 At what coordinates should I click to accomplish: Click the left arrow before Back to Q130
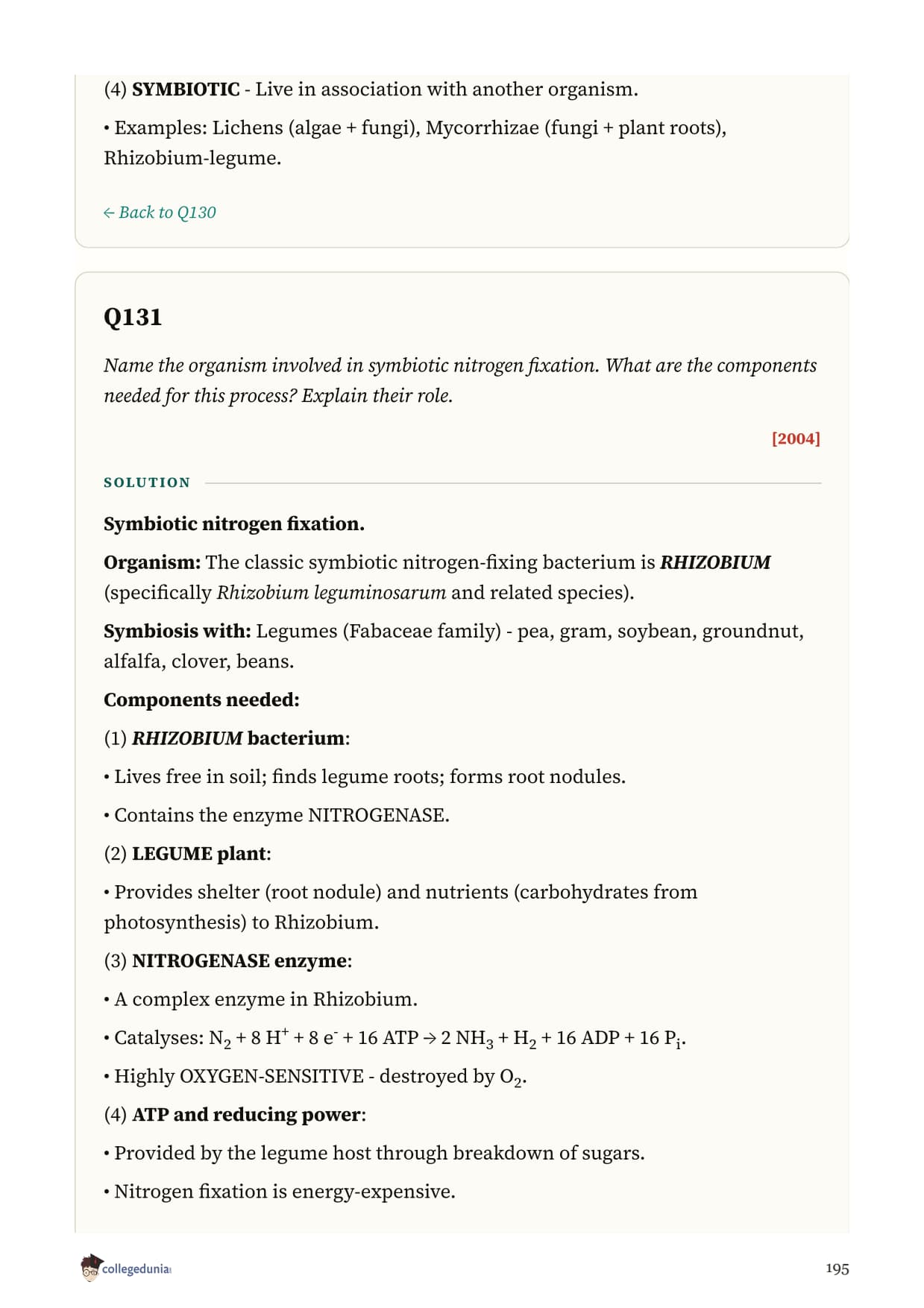pos(109,213)
